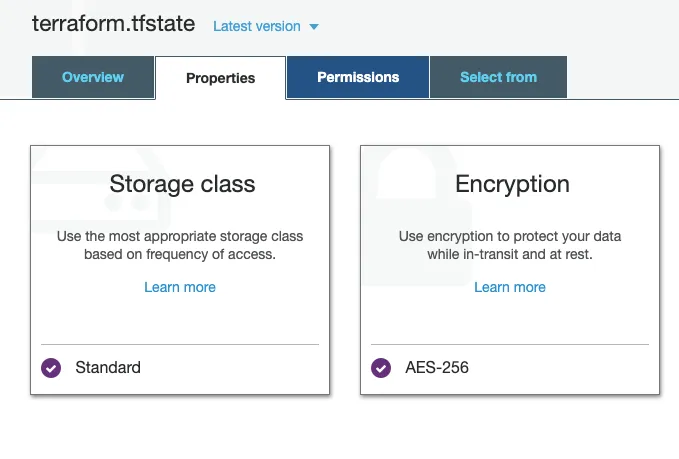Click the divider line above AES-256
Image resolution: width=679 pixels, height=459 pixels.
[x=510, y=345]
